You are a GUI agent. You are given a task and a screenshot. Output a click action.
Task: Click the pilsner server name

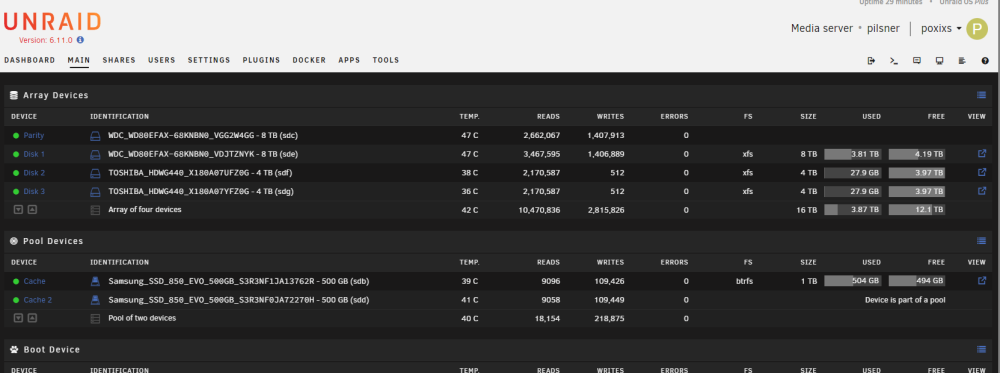[883, 29]
